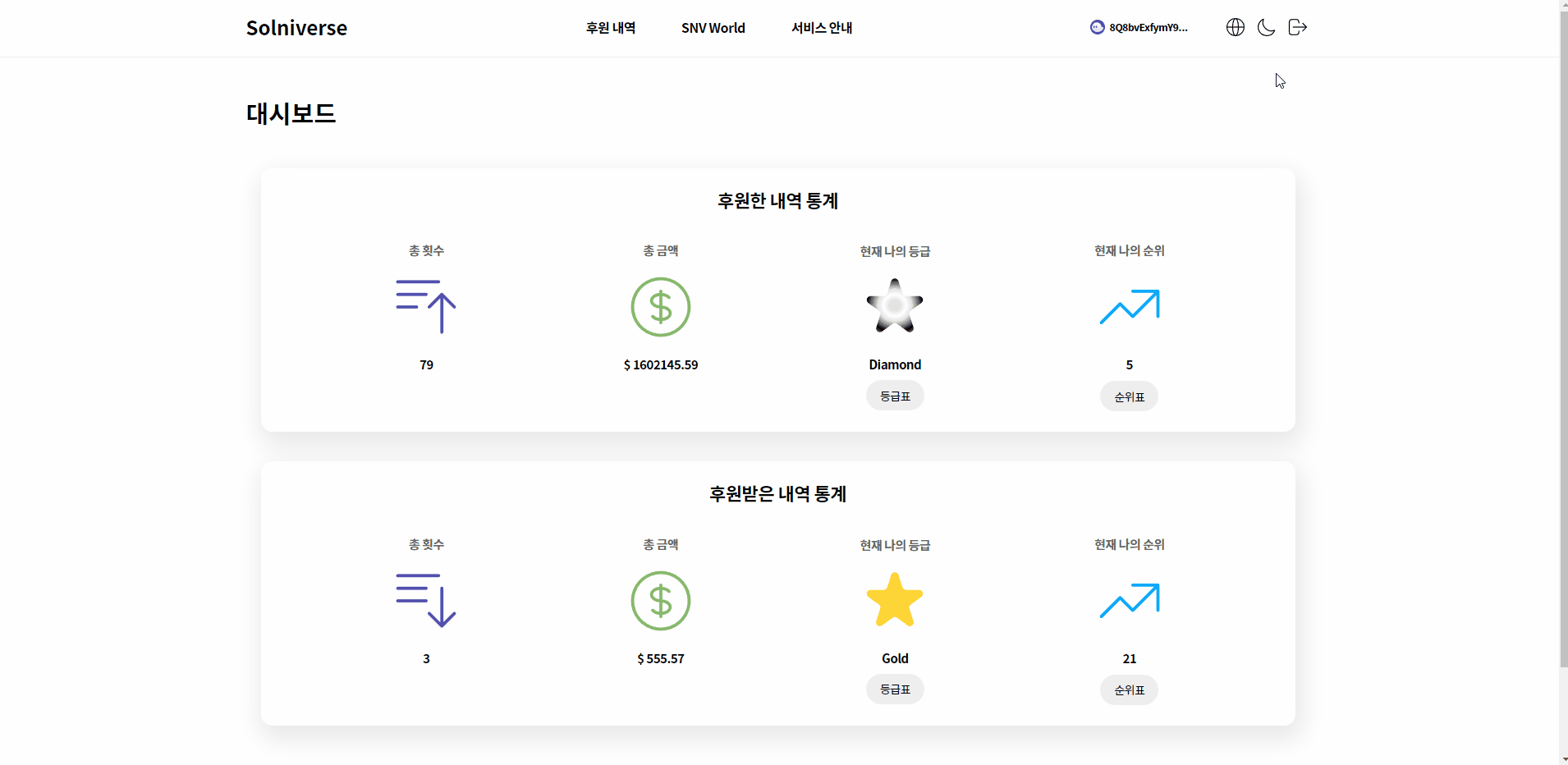The height and width of the screenshot is (765, 1568).
Task: Click the trend arrow icon above rank 21
Action: tap(1130, 601)
